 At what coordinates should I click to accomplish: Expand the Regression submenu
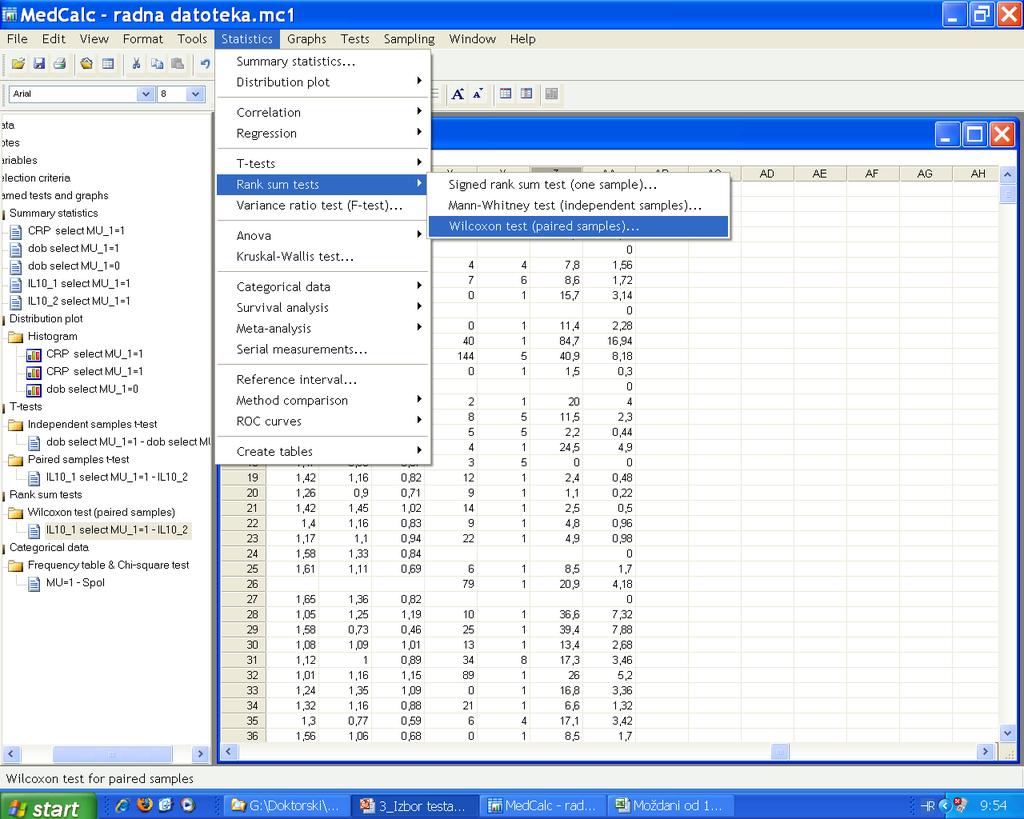pos(323,133)
